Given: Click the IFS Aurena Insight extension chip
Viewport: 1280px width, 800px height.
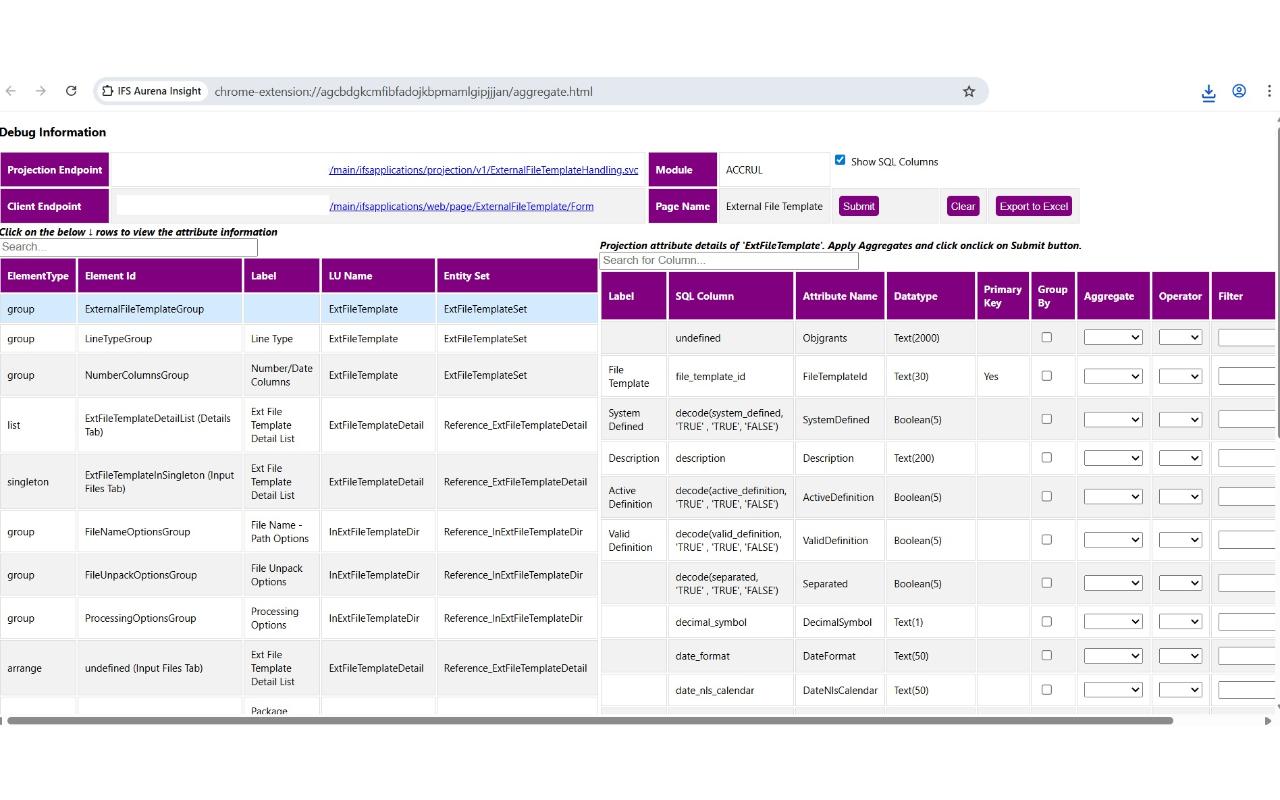Looking at the screenshot, I should coord(152,91).
